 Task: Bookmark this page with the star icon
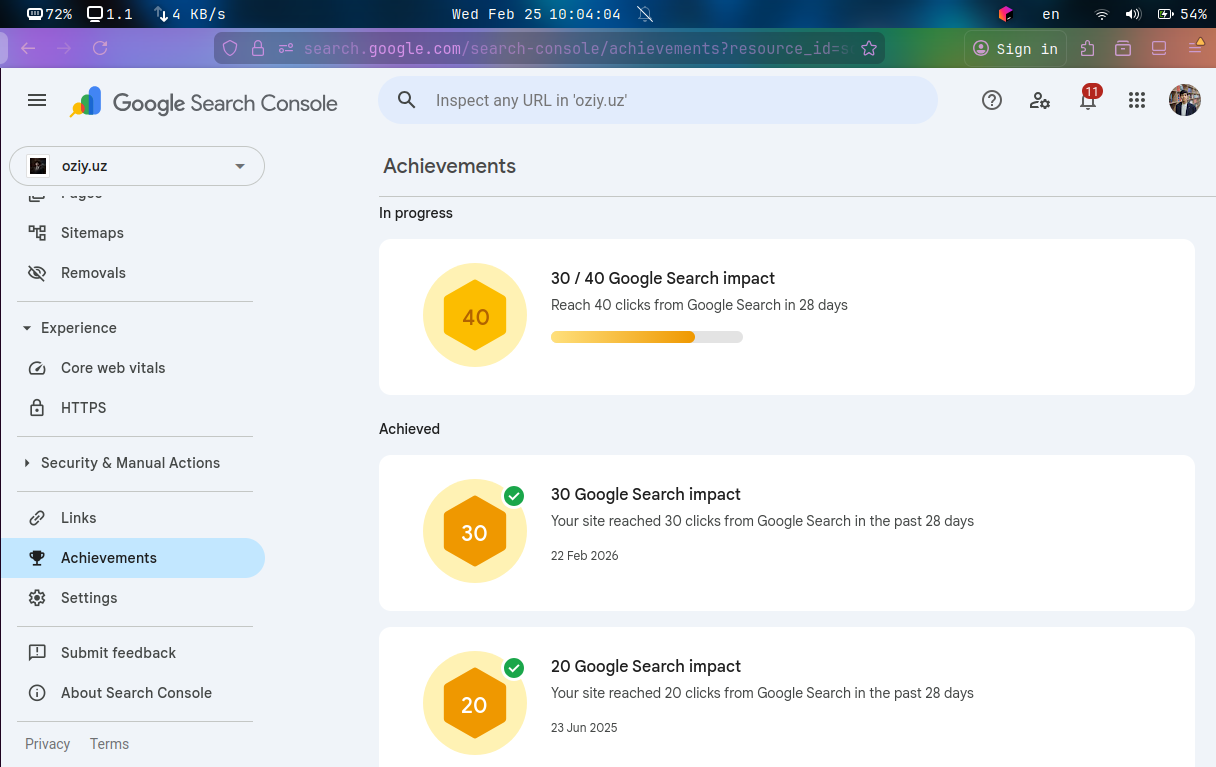(869, 48)
